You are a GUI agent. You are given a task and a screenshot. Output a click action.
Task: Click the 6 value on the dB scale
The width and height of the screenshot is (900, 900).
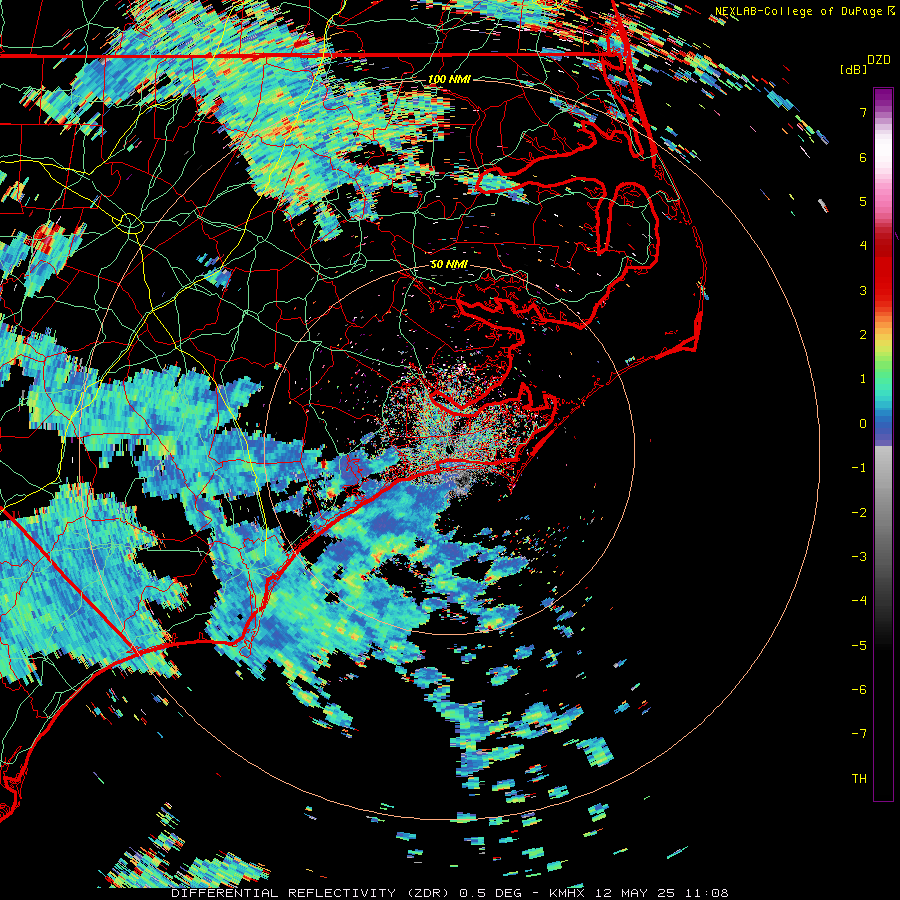coord(863,157)
